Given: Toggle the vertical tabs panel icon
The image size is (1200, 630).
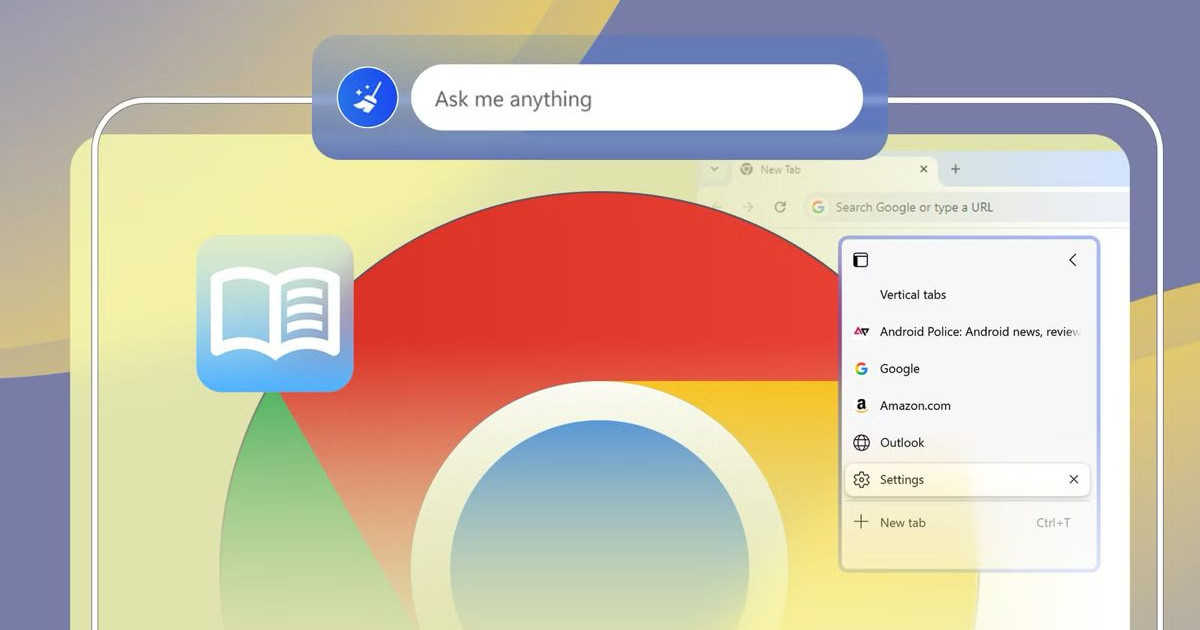Looking at the screenshot, I should 860,260.
